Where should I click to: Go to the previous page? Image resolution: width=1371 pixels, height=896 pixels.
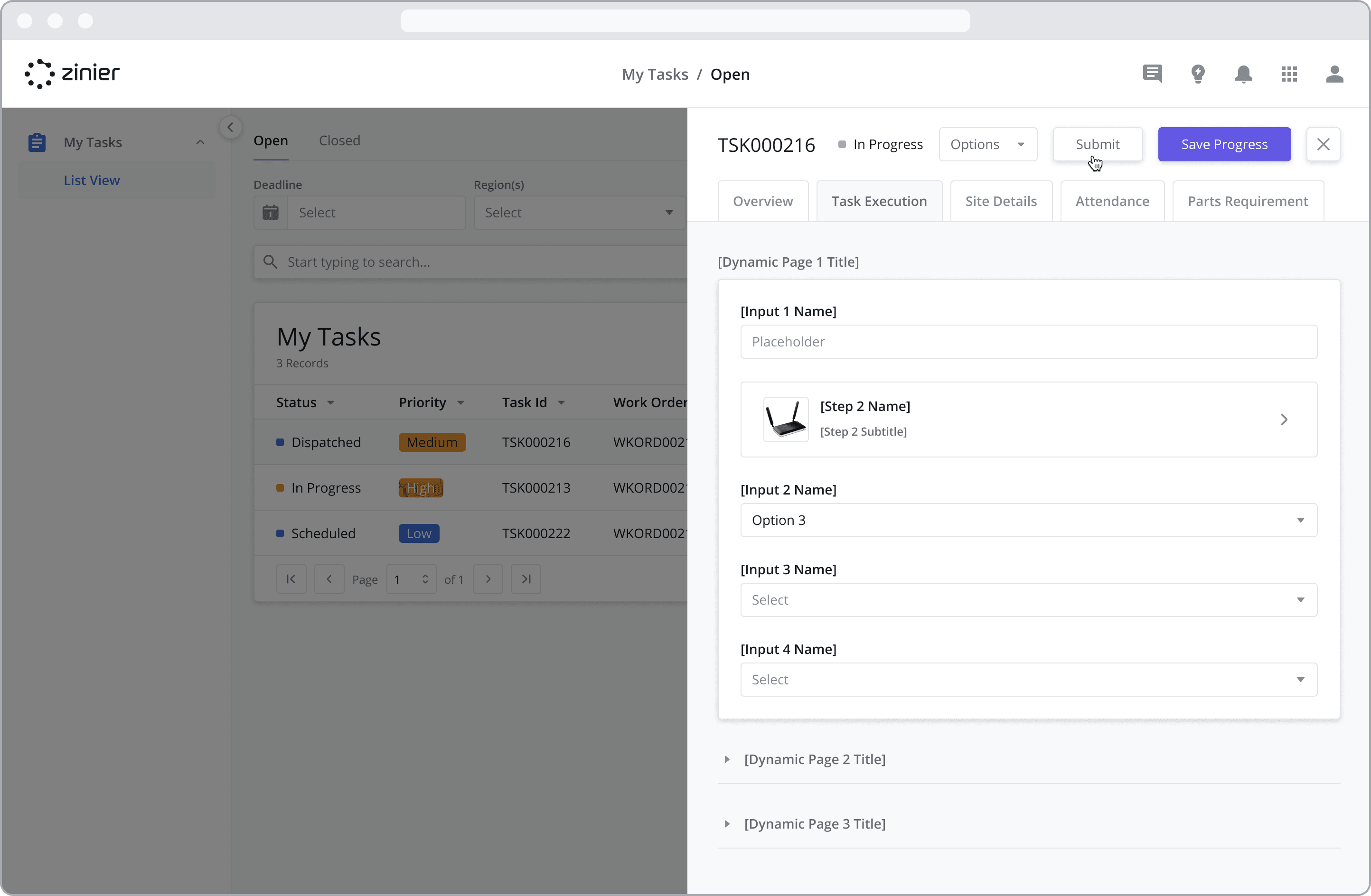pos(329,579)
